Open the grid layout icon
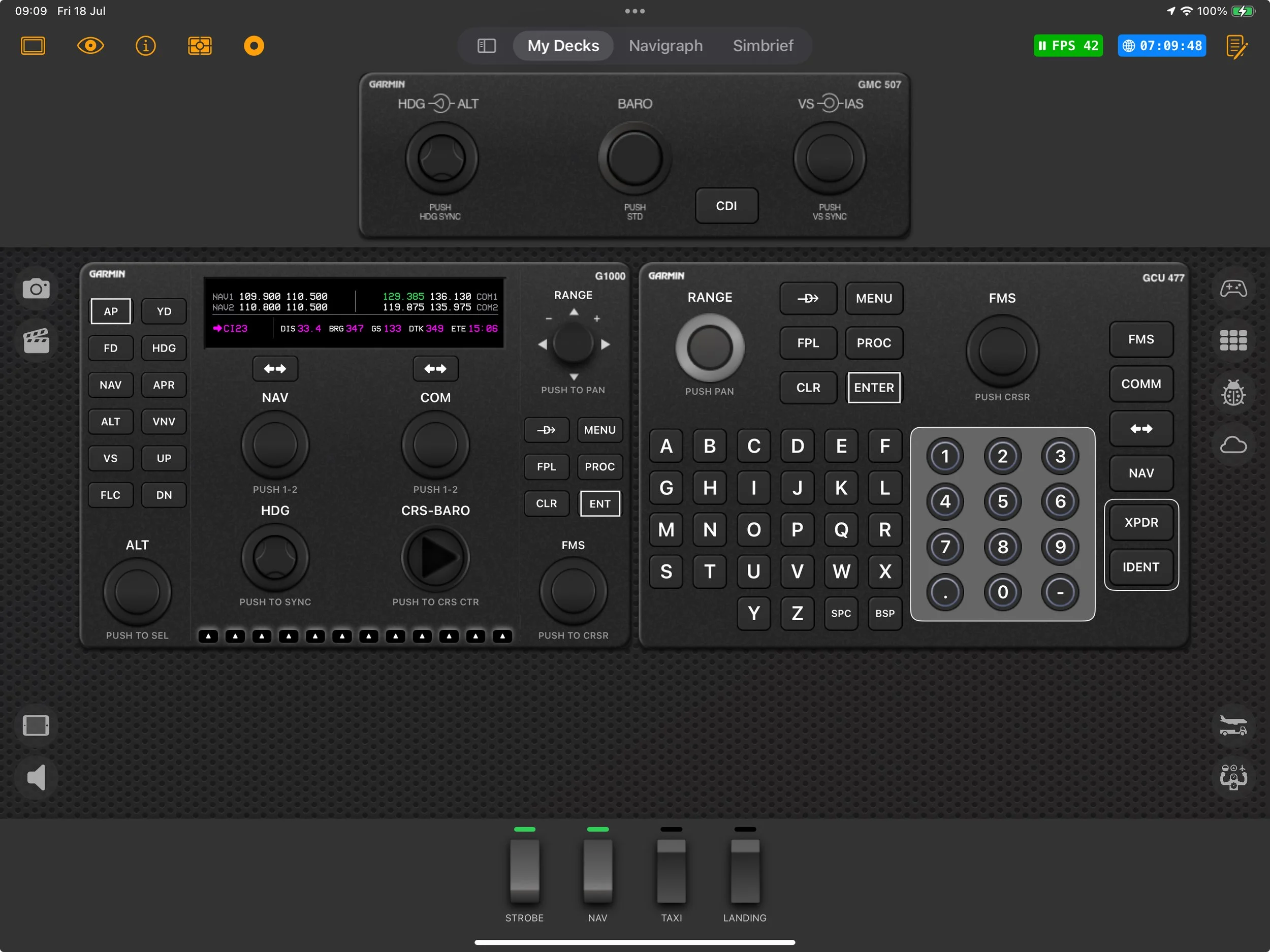1270x952 pixels. [x=1233, y=340]
